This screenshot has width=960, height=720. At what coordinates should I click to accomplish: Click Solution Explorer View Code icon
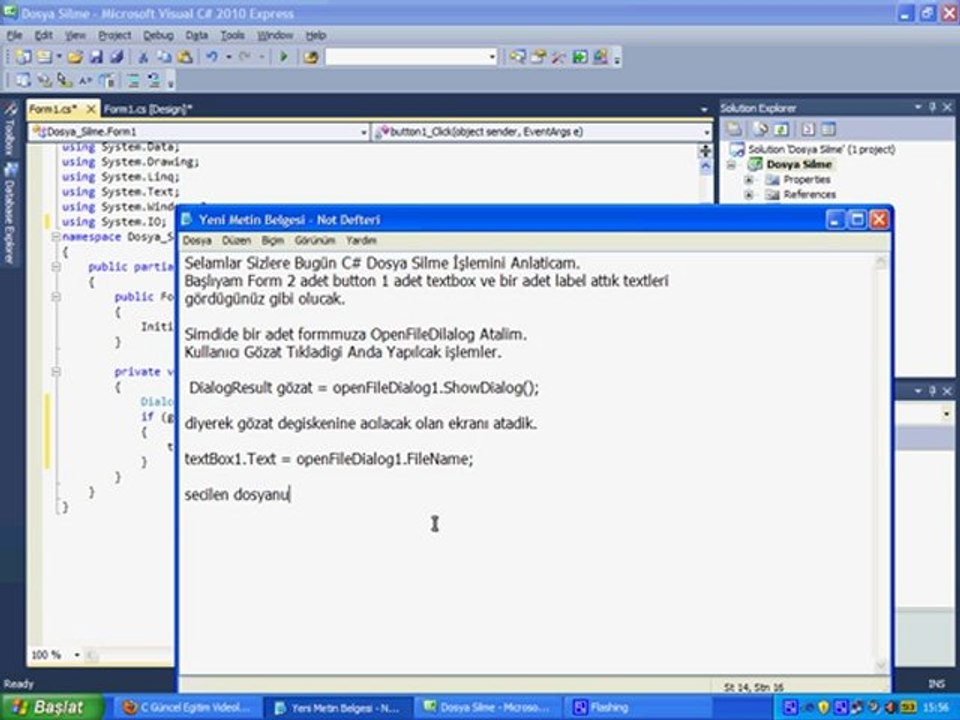click(x=808, y=129)
